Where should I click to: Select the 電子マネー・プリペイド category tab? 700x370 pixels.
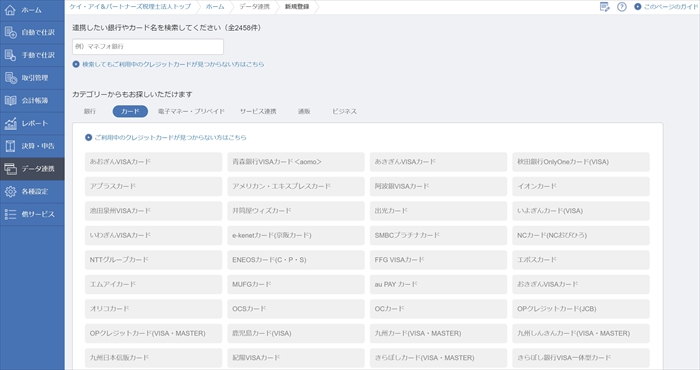pos(191,111)
